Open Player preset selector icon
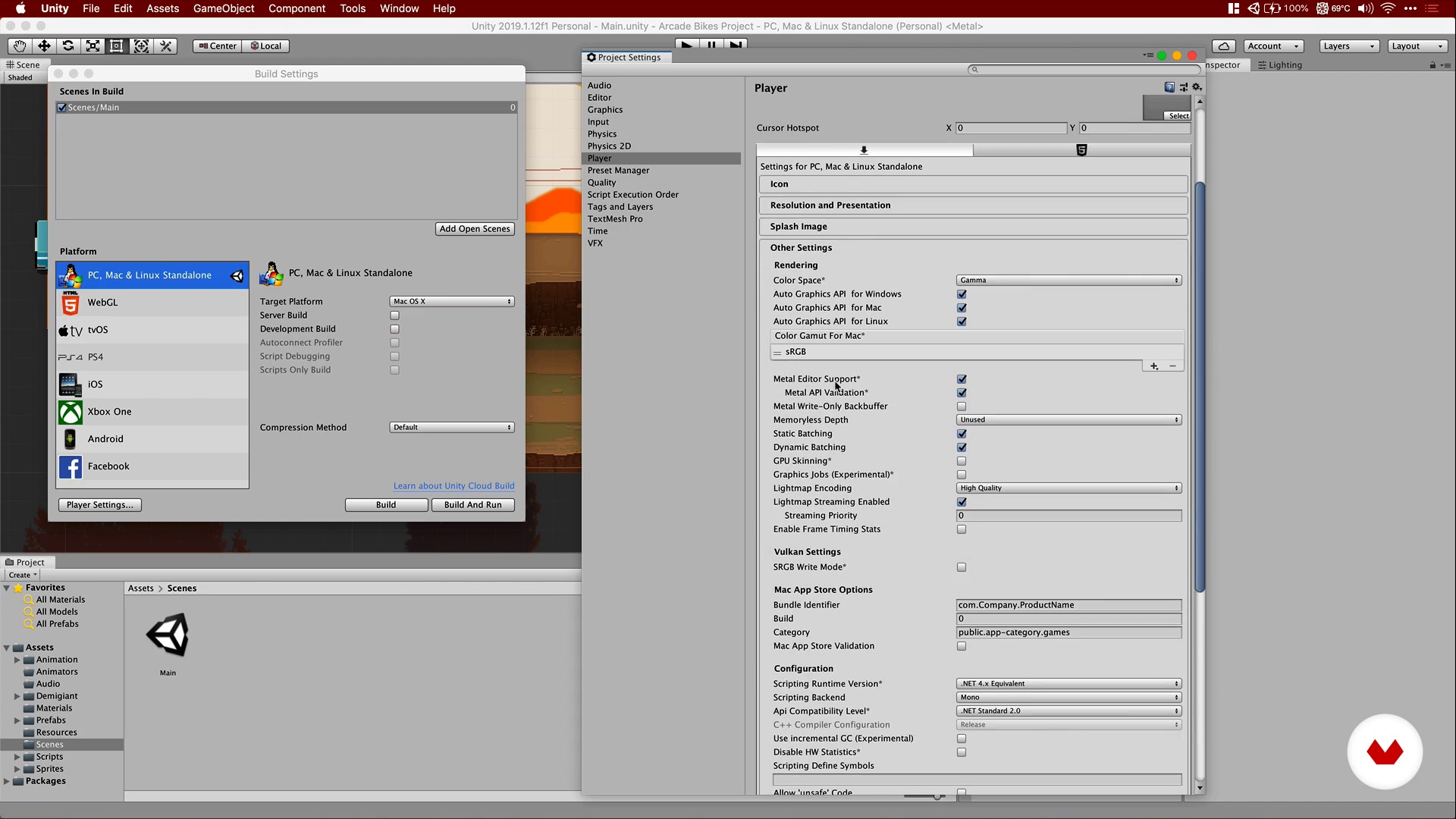 click(x=1184, y=87)
